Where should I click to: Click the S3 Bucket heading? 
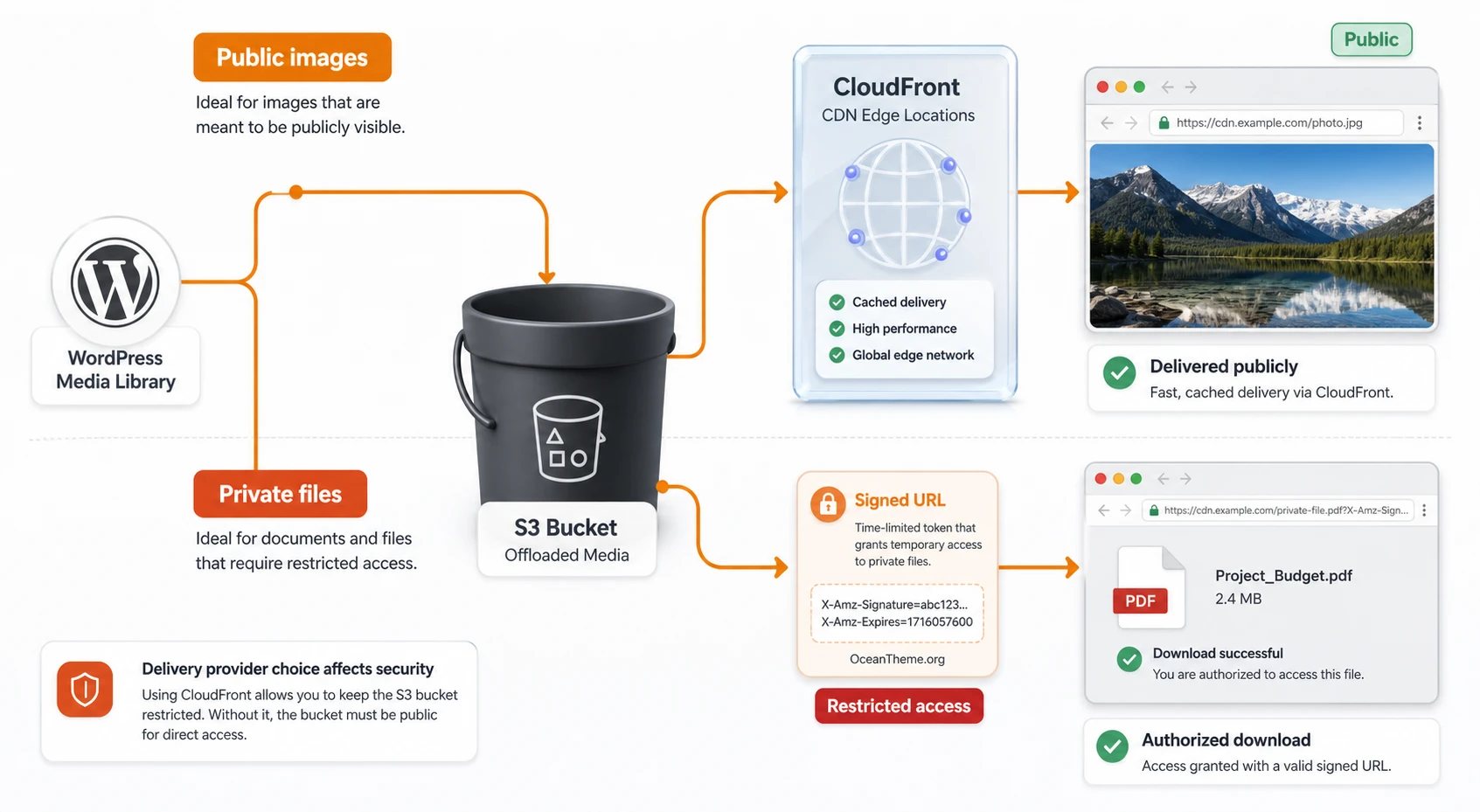566,528
